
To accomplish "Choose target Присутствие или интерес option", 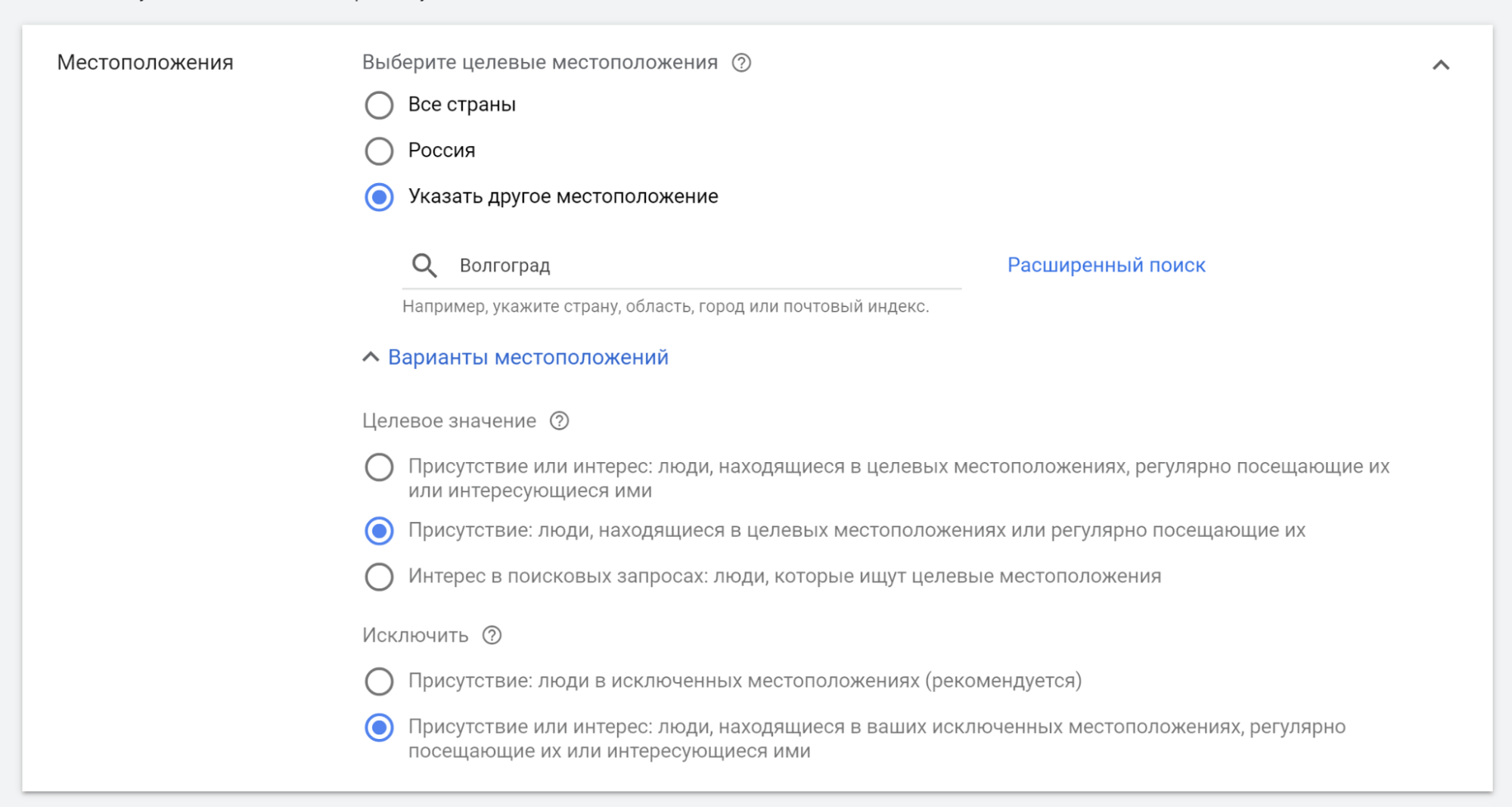I will tap(379, 467).
